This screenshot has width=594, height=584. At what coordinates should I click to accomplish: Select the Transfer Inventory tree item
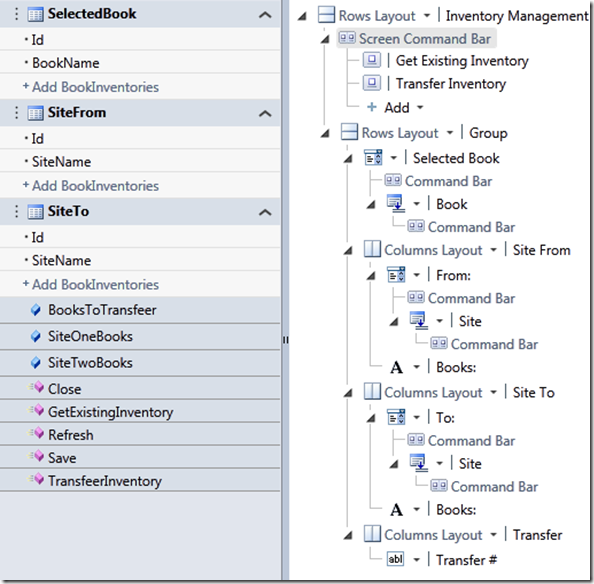coord(451,84)
